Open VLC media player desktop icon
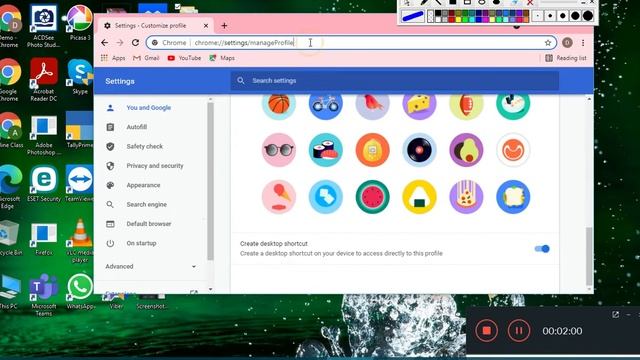 click(80, 241)
